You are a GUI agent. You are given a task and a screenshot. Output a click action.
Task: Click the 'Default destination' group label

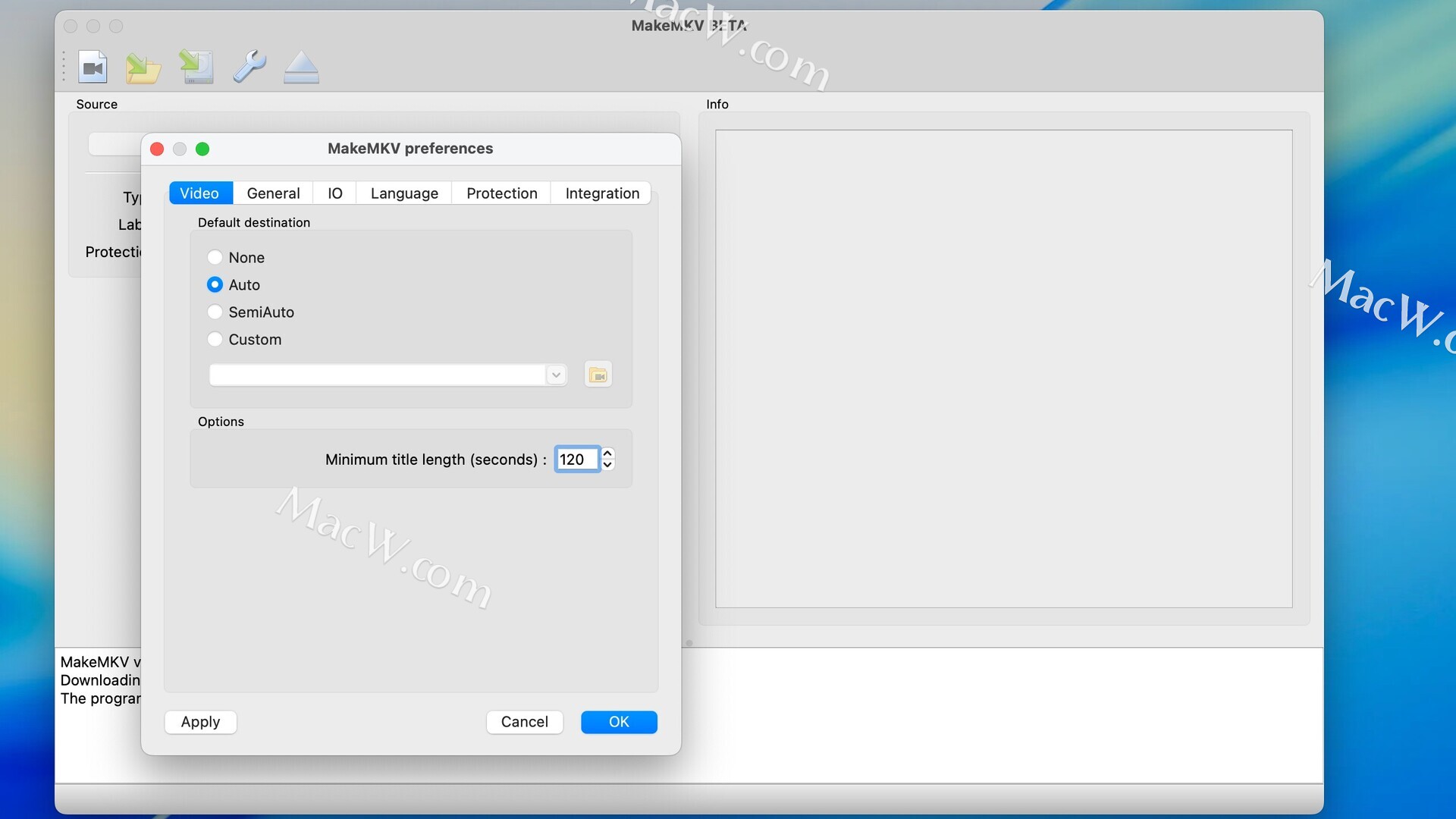254,223
